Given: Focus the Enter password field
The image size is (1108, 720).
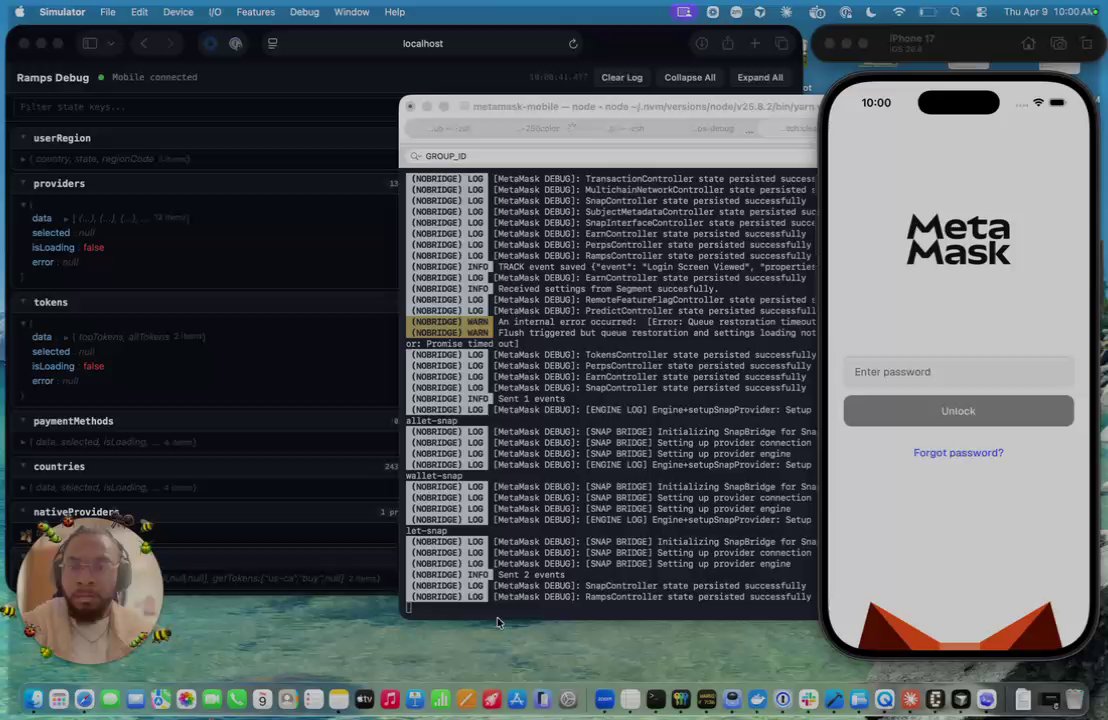Looking at the screenshot, I should point(958,372).
